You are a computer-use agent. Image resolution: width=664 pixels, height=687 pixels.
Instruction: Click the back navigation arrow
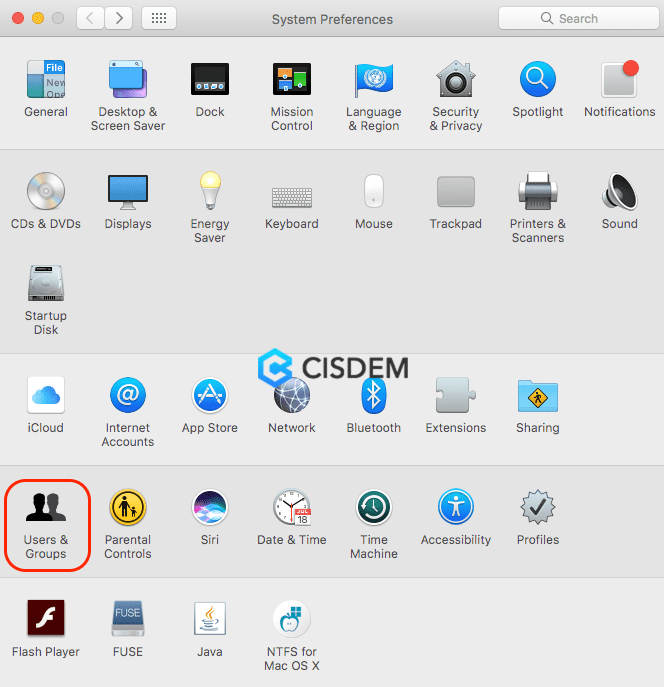(x=90, y=18)
